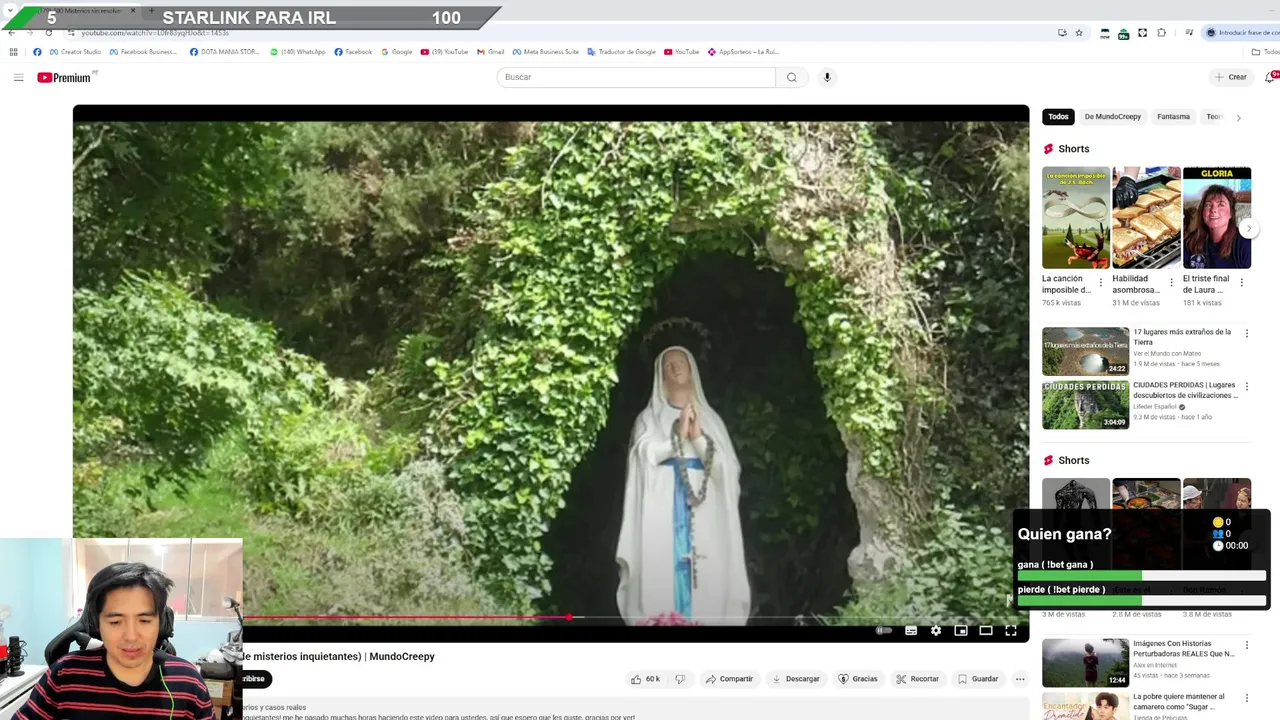This screenshot has width=1280, height=720.
Task: Open options for Habilidad asombrosa short
Action: pyautogui.click(x=1171, y=283)
